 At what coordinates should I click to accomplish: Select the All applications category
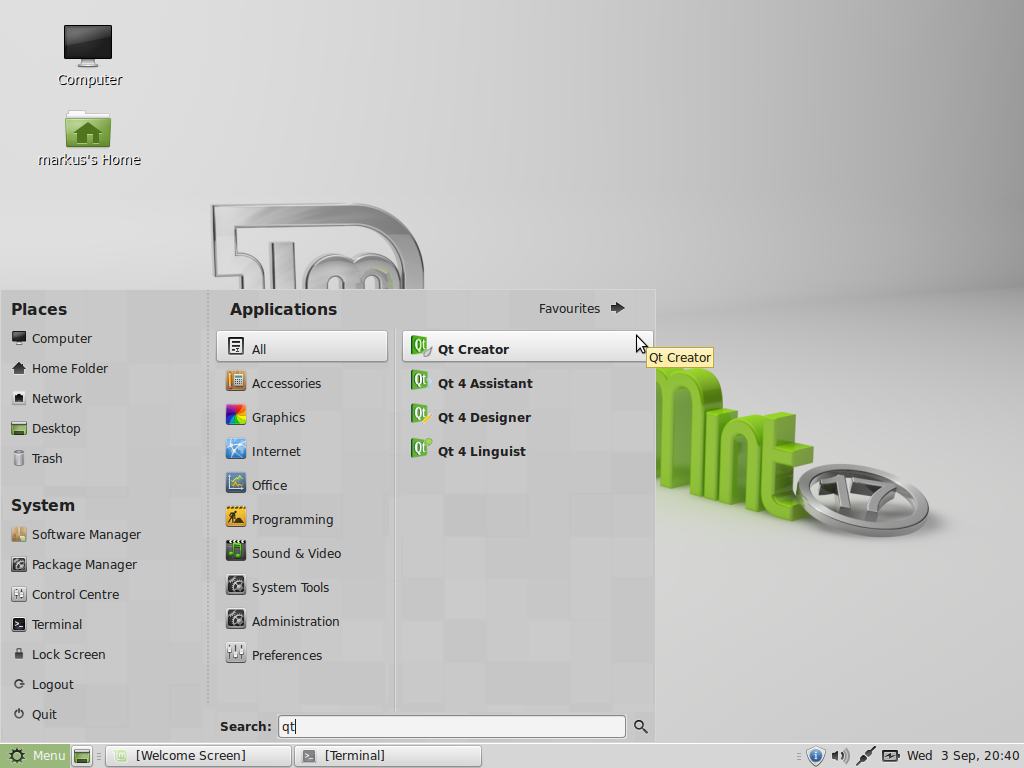(x=302, y=347)
